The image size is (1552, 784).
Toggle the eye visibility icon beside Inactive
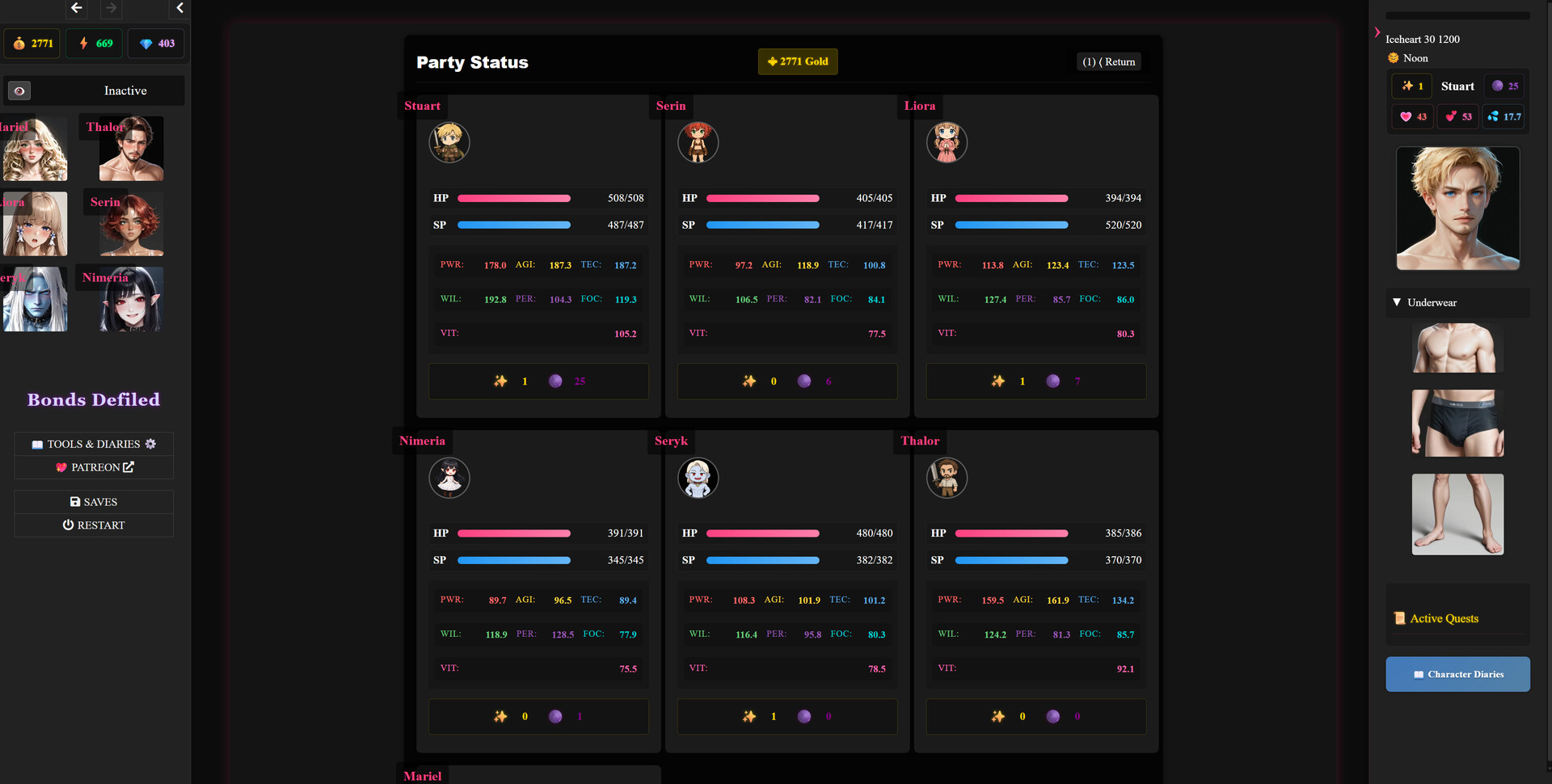point(19,91)
